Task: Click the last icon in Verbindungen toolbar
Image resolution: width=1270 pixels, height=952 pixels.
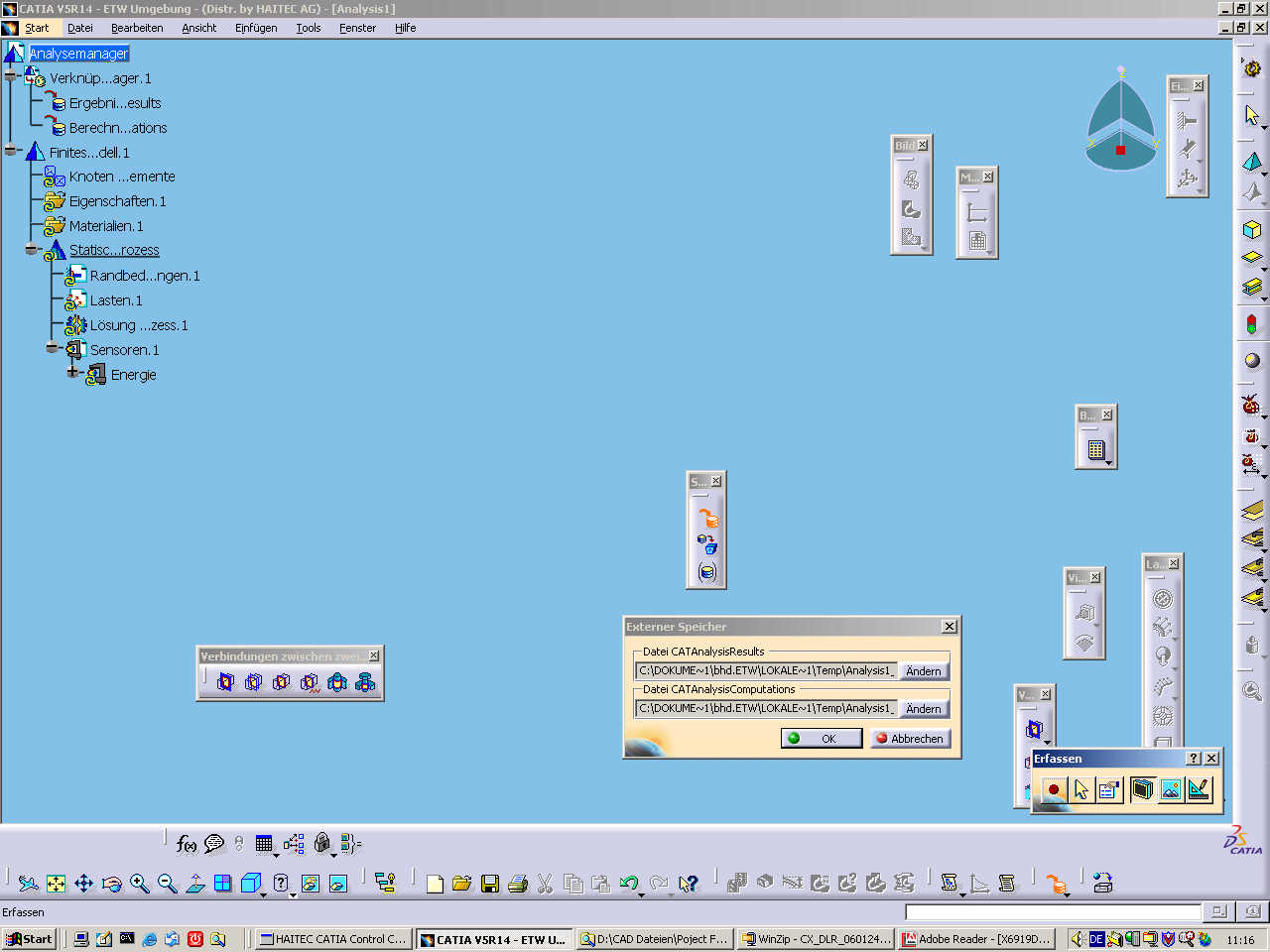Action: [x=365, y=682]
